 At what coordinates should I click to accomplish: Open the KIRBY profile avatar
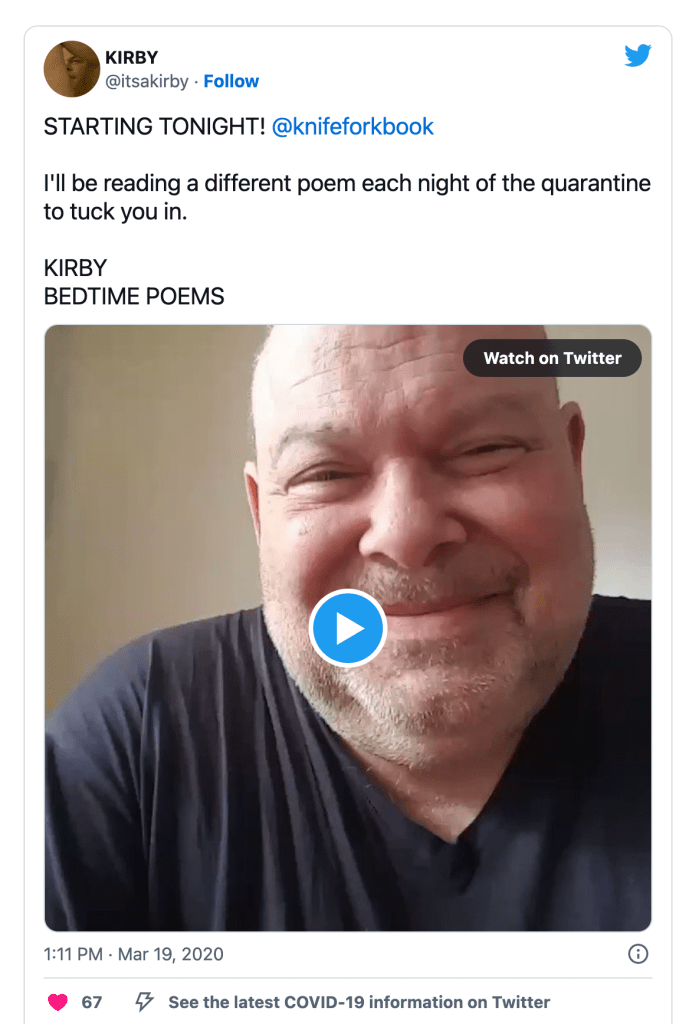click(x=71, y=69)
